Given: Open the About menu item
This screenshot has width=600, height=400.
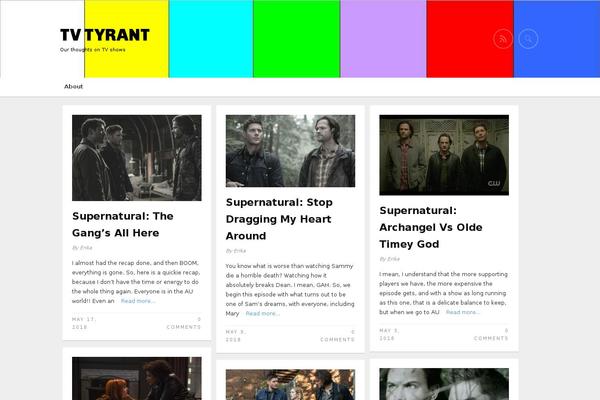Looking at the screenshot, I should (x=73, y=87).
